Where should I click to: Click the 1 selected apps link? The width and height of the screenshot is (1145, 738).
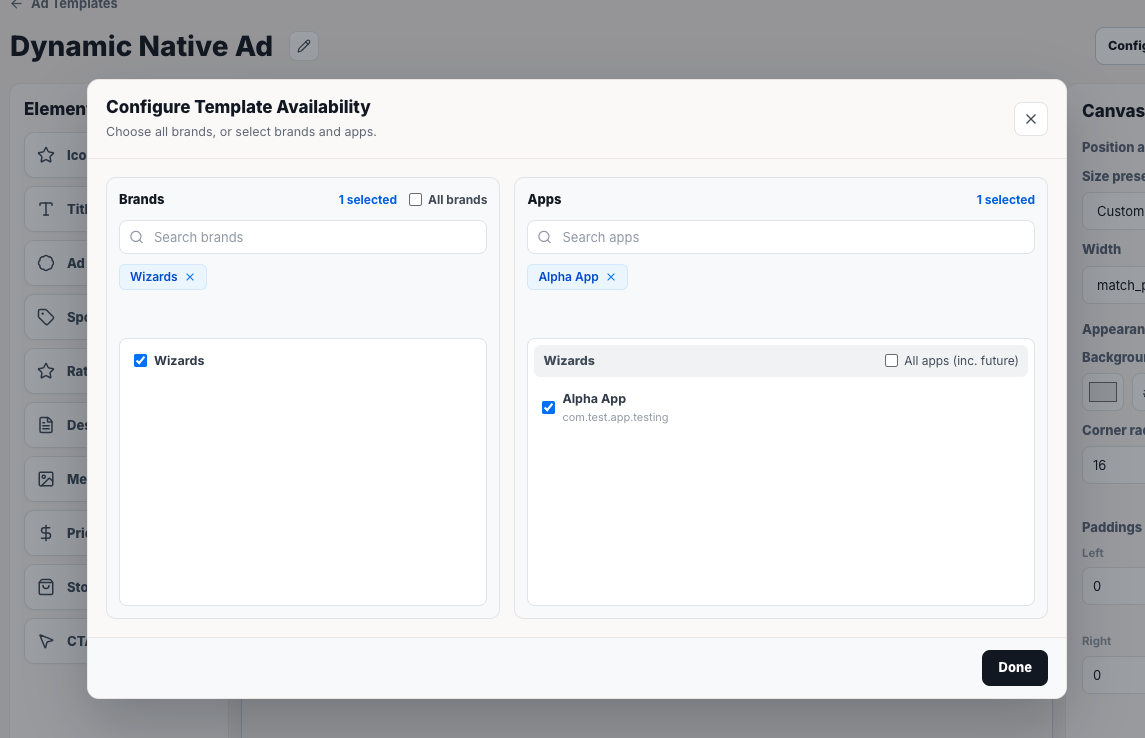[x=1005, y=199]
